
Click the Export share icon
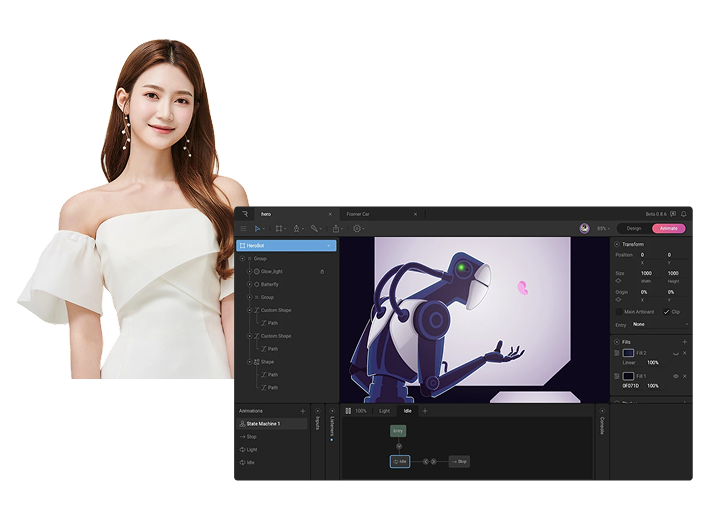coord(336,228)
